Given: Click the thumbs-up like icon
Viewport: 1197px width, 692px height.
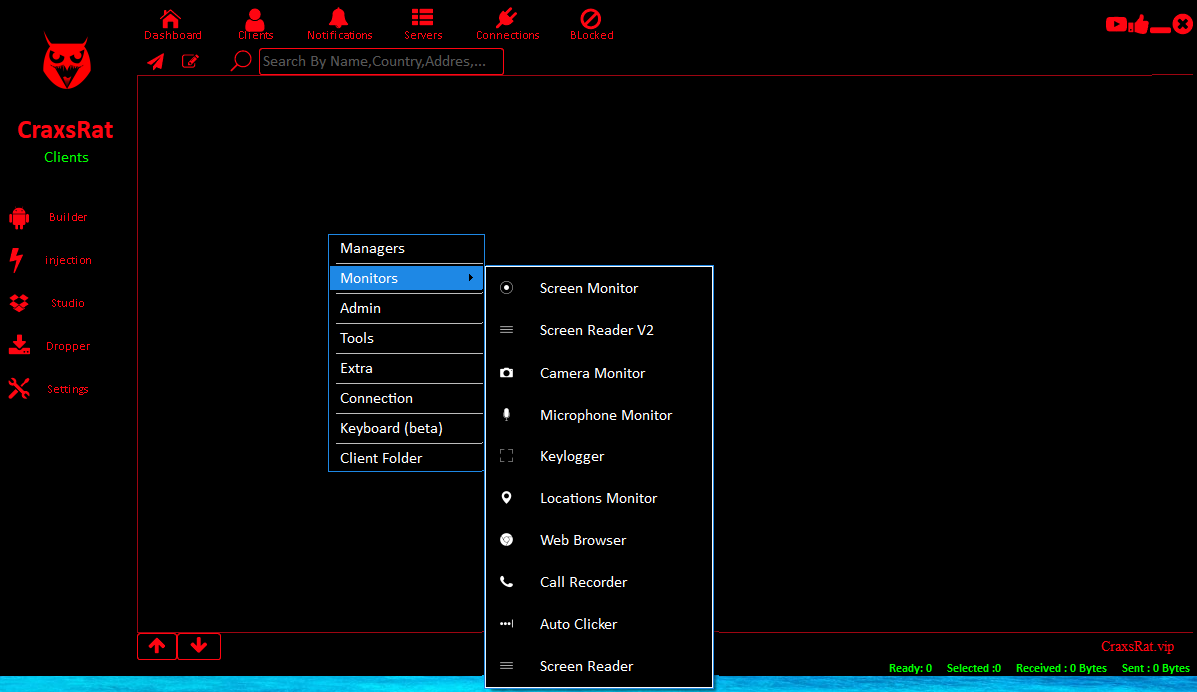Looking at the screenshot, I should [x=1141, y=24].
